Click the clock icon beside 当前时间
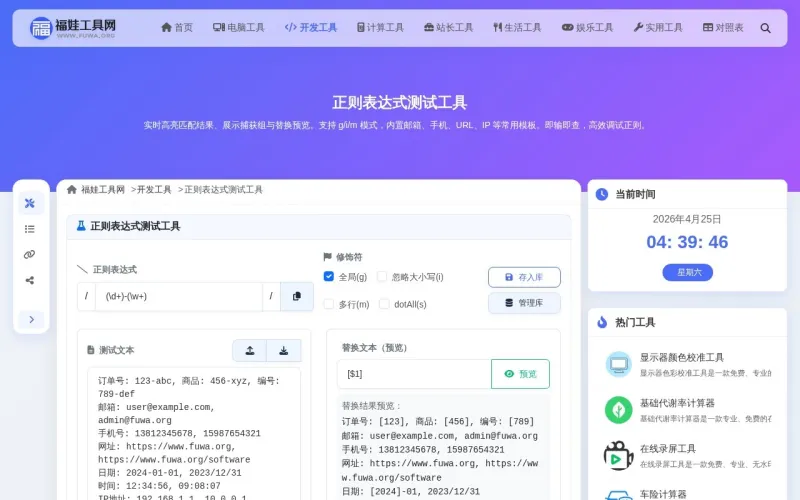The height and width of the screenshot is (500, 800). click(602, 194)
